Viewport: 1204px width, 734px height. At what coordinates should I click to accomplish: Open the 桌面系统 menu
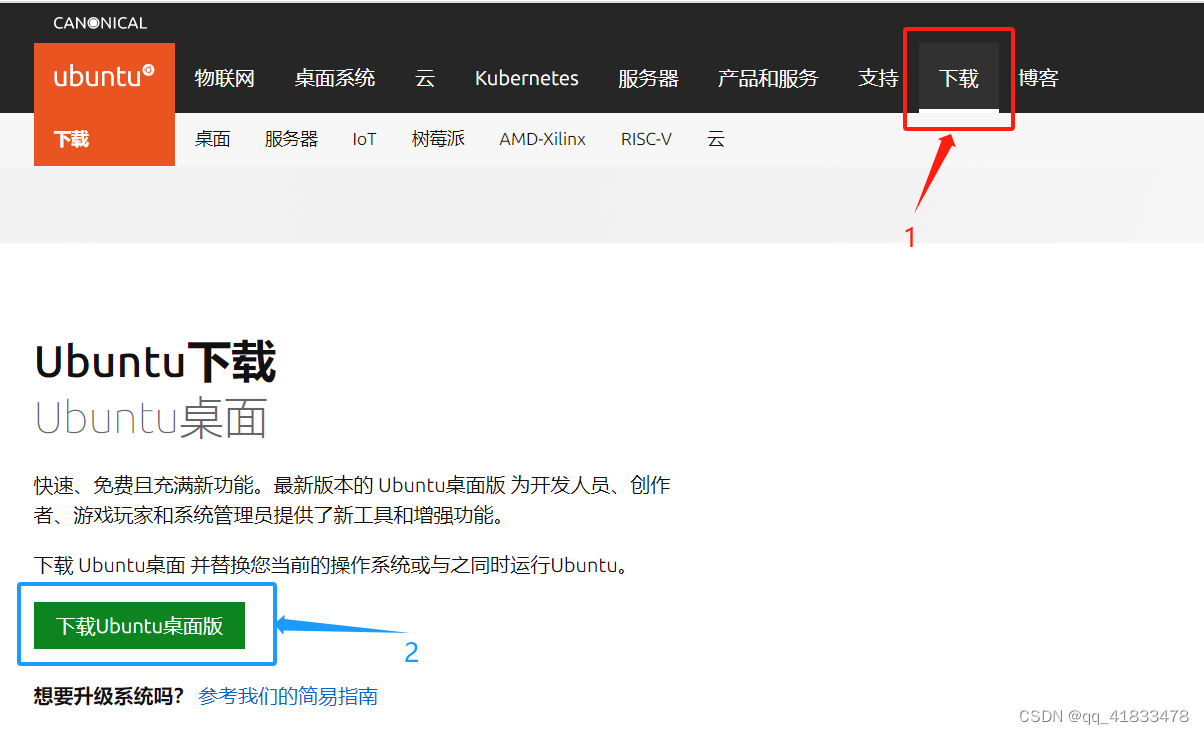pos(335,78)
